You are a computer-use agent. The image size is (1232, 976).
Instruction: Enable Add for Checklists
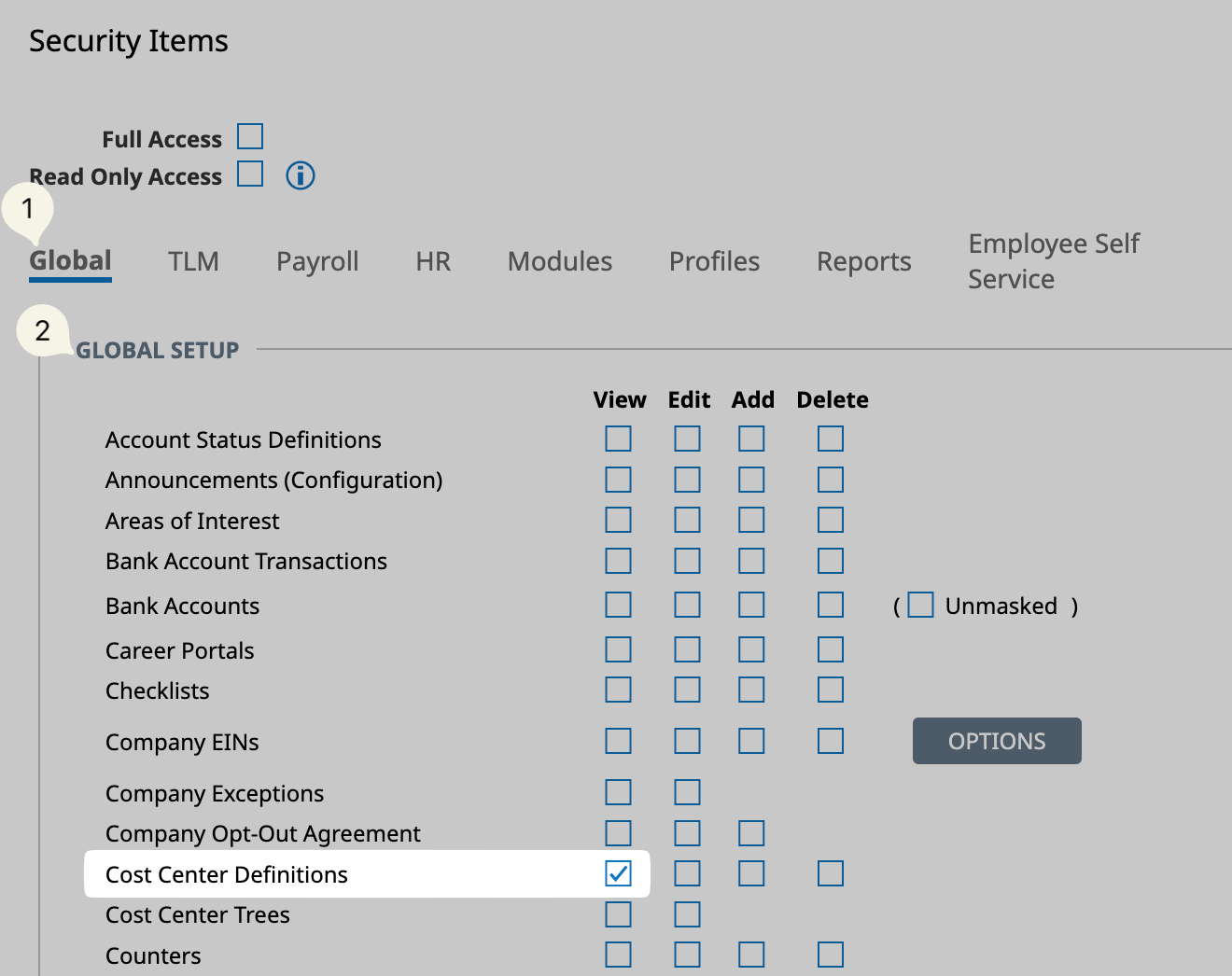[751, 690]
